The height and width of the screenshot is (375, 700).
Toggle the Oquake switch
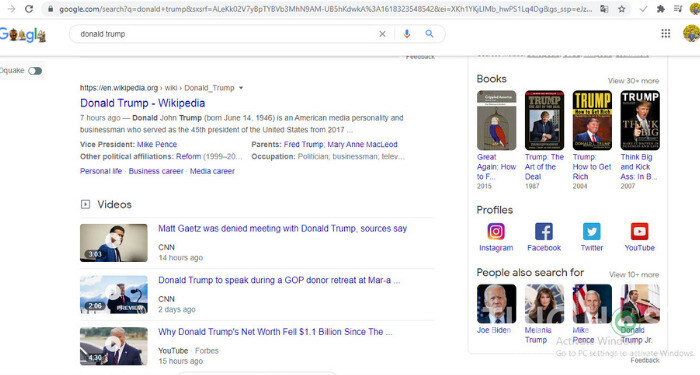35,71
